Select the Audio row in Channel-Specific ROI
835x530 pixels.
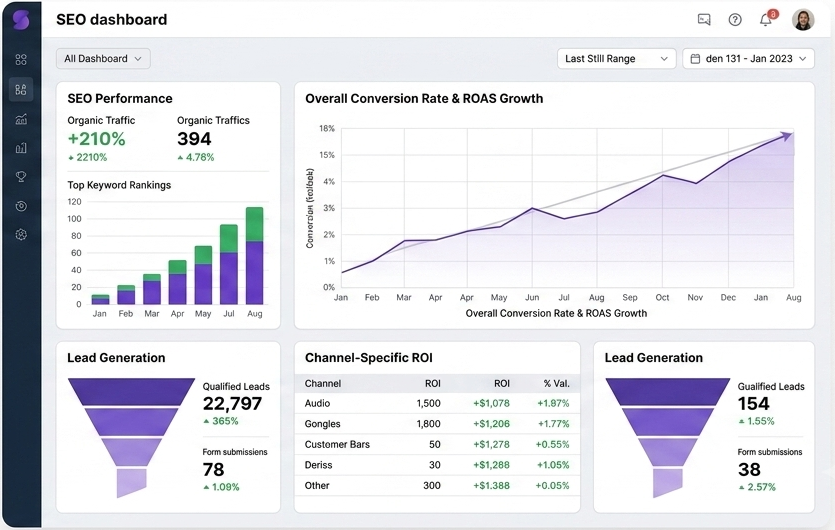(x=437, y=403)
